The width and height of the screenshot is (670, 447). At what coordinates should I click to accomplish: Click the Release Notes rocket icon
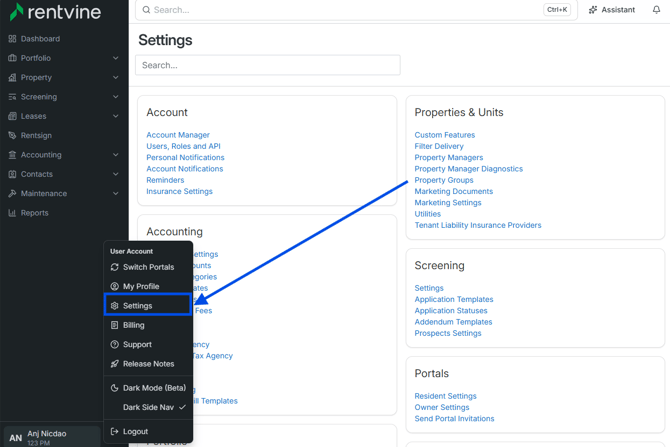click(x=115, y=364)
